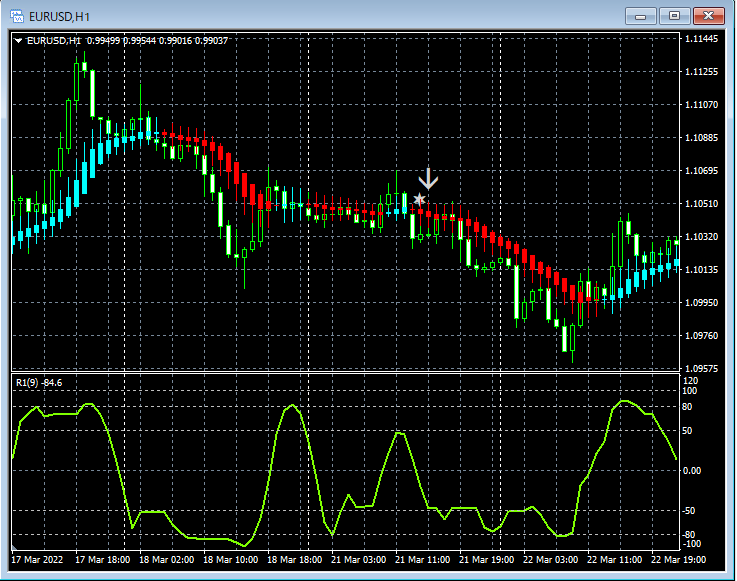This screenshot has height=581, width=737.
Task: Click the 0.00 level on indicator scale
Action: click(x=693, y=470)
